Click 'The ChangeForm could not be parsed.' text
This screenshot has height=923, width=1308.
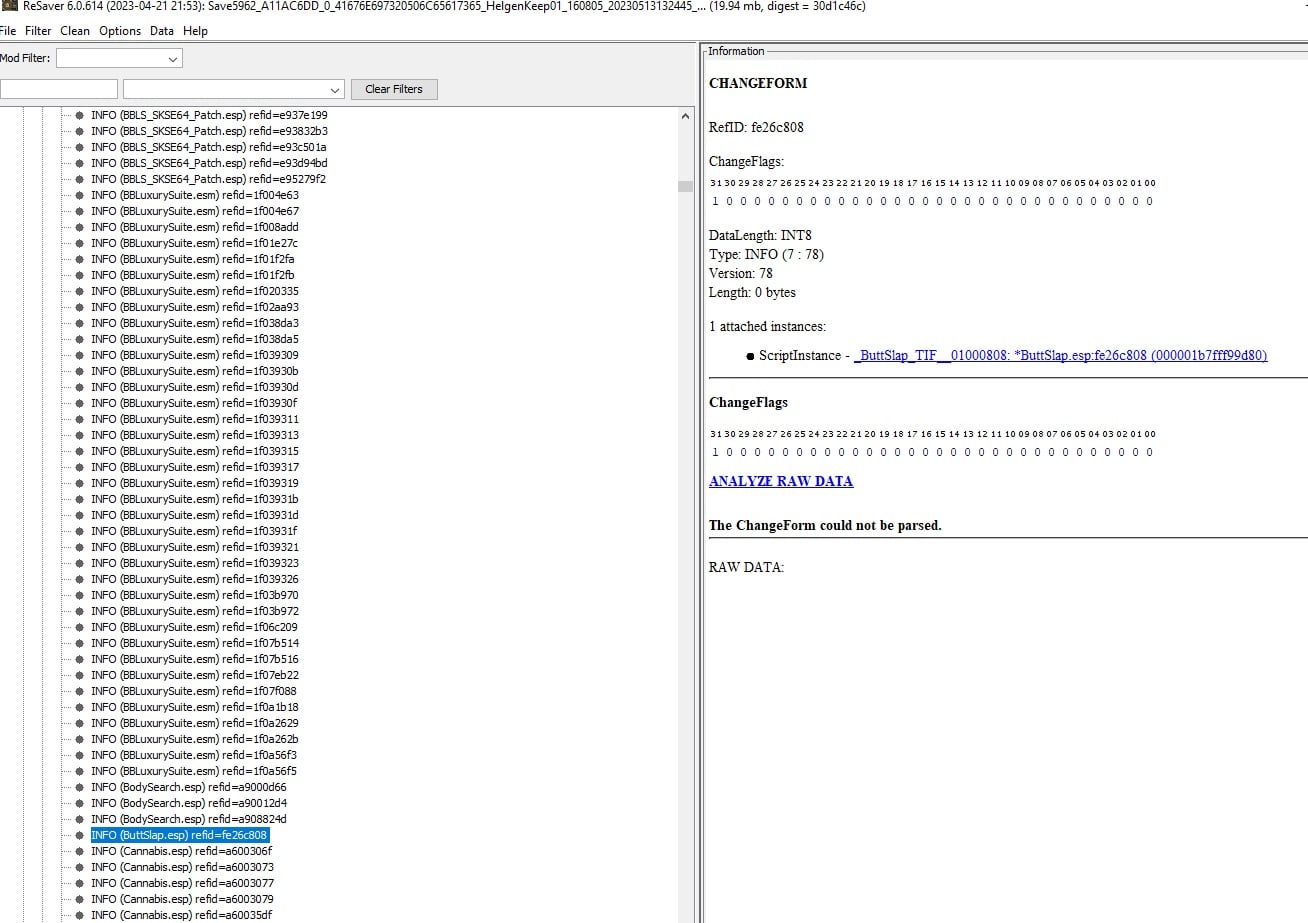pyautogui.click(x=825, y=525)
